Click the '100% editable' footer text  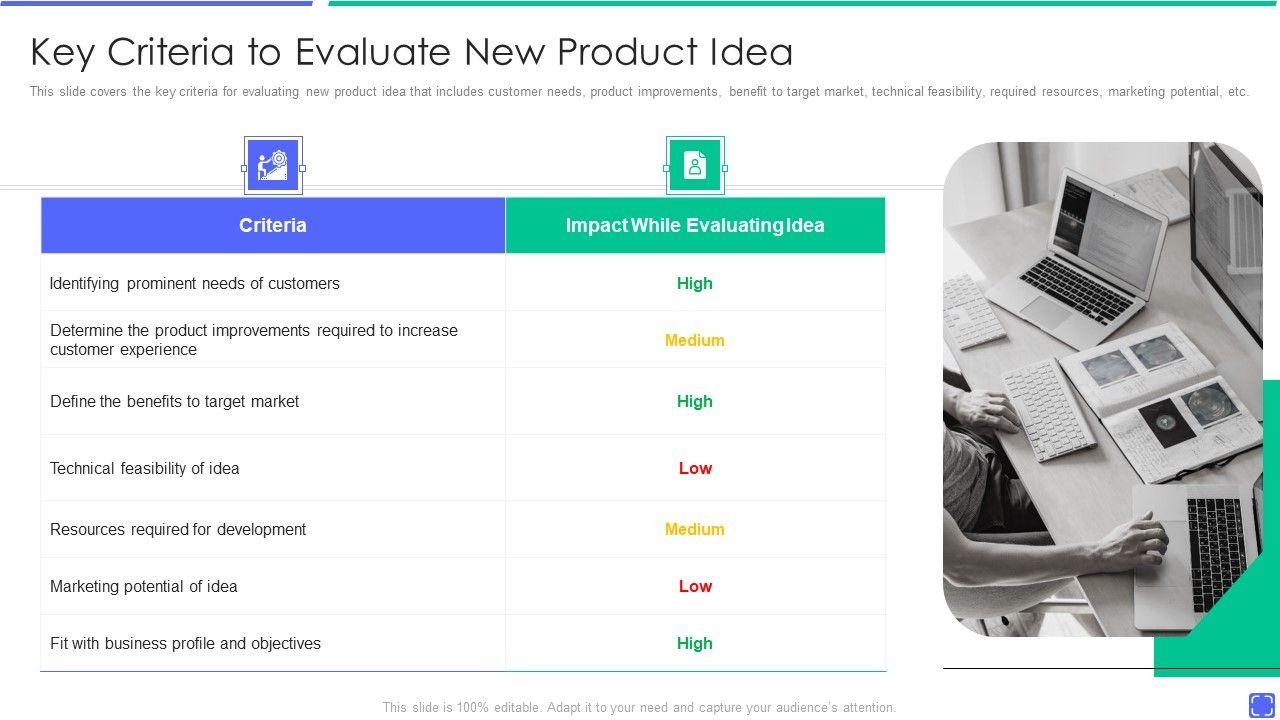click(x=639, y=707)
